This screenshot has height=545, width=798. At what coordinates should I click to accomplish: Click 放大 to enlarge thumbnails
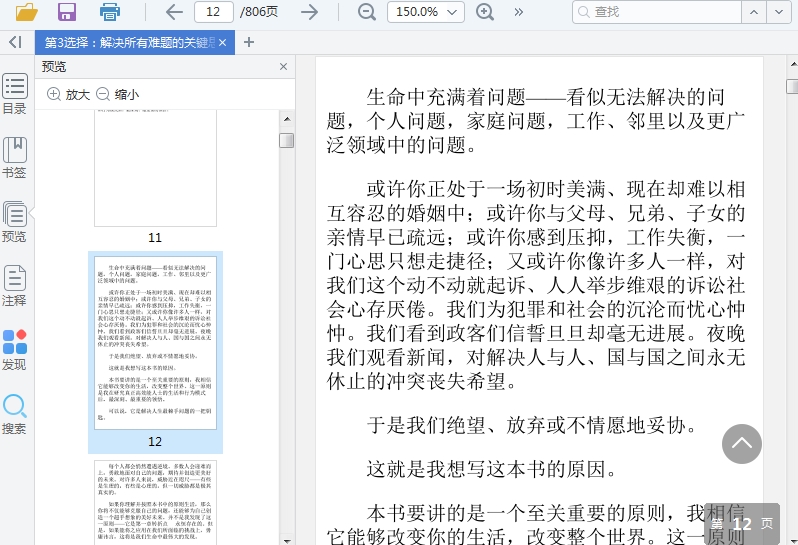pyautogui.click(x=68, y=94)
